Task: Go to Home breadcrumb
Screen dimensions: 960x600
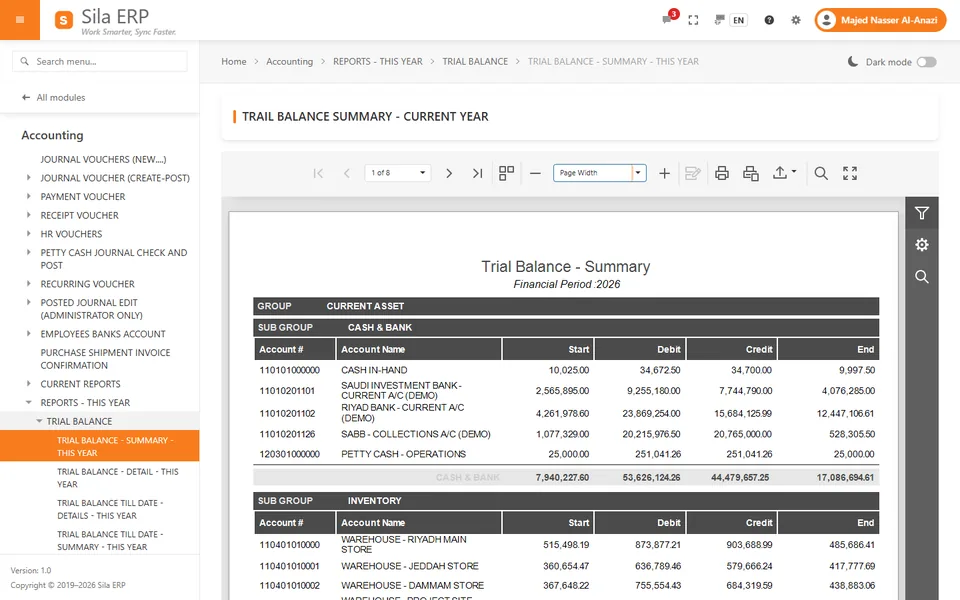Action: click(x=233, y=61)
